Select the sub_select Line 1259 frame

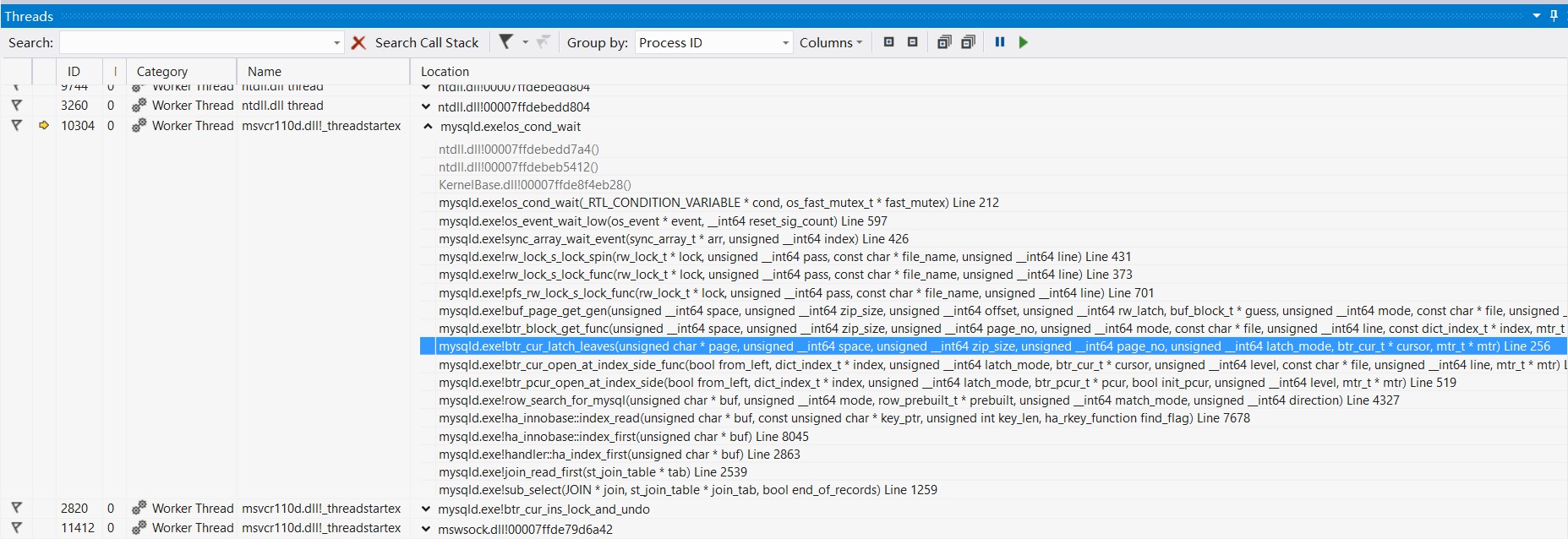coord(688,490)
